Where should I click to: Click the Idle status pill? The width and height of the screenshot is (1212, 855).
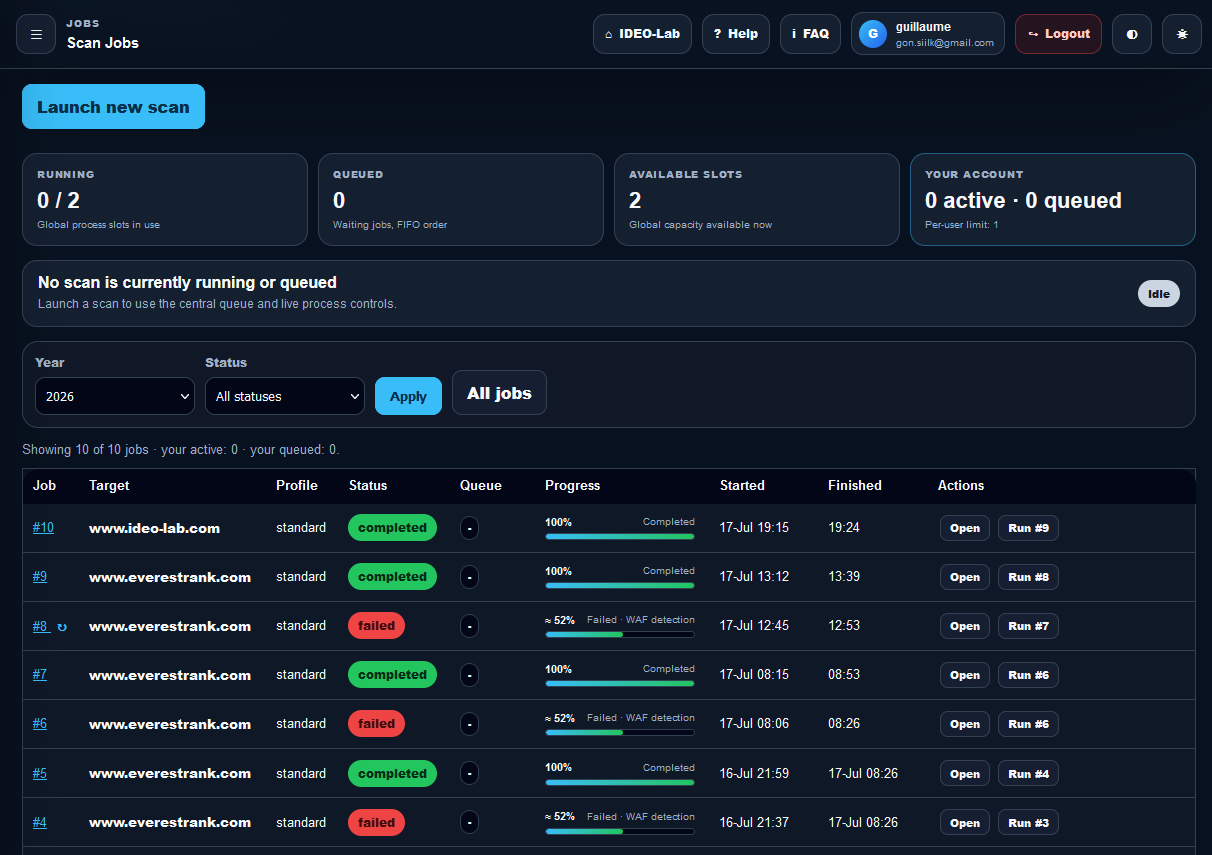point(1159,294)
